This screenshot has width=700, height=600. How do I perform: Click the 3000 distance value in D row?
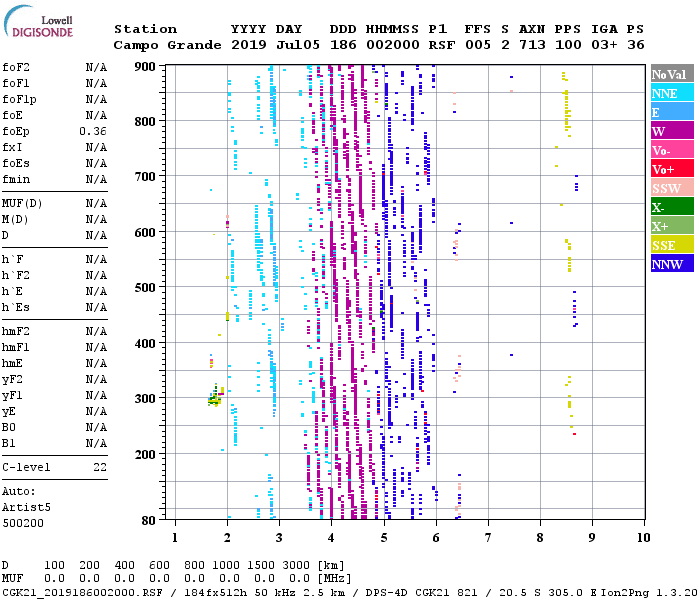pyautogui.click(x=296, y=565)
